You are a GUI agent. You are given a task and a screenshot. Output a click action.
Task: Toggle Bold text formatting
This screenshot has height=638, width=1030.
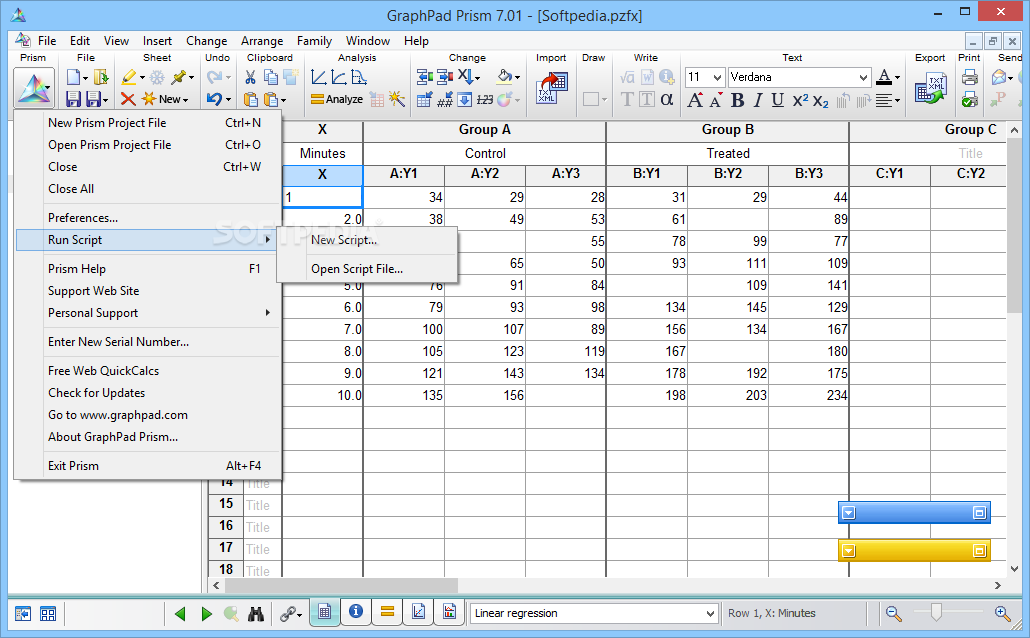pos(737,100)
